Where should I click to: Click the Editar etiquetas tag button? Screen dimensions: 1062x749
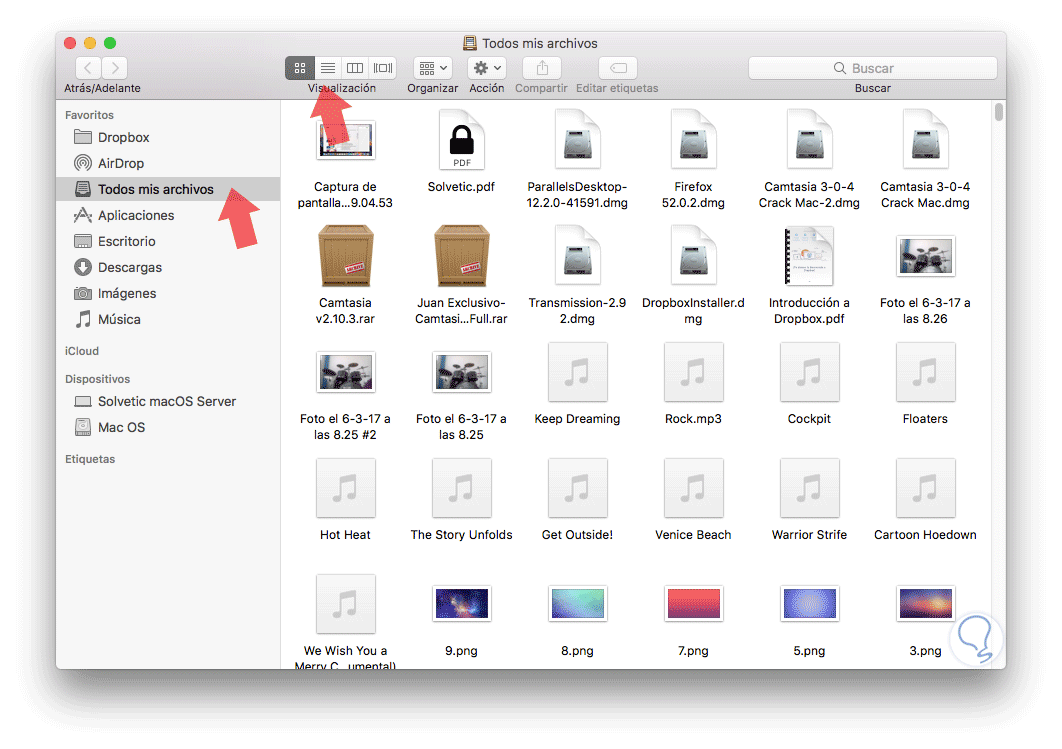tap(618, 68)
